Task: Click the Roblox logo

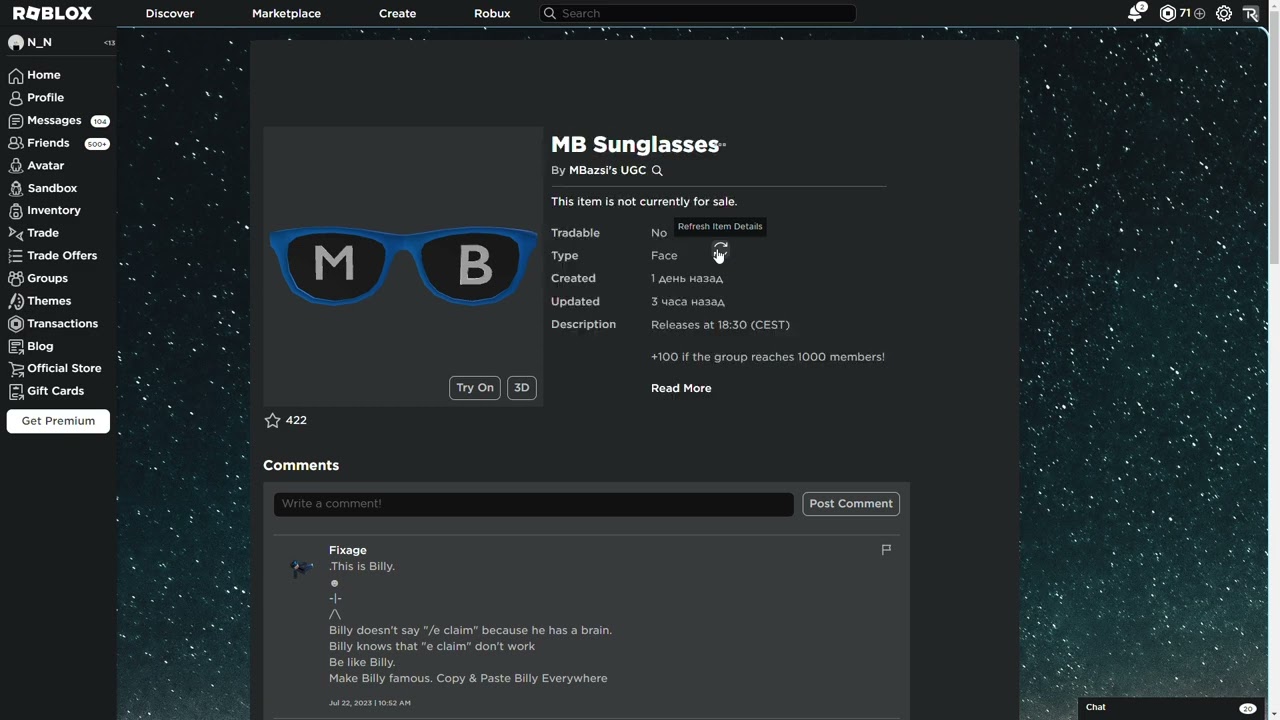Action: pyautogui.click(x=52, y=13)
